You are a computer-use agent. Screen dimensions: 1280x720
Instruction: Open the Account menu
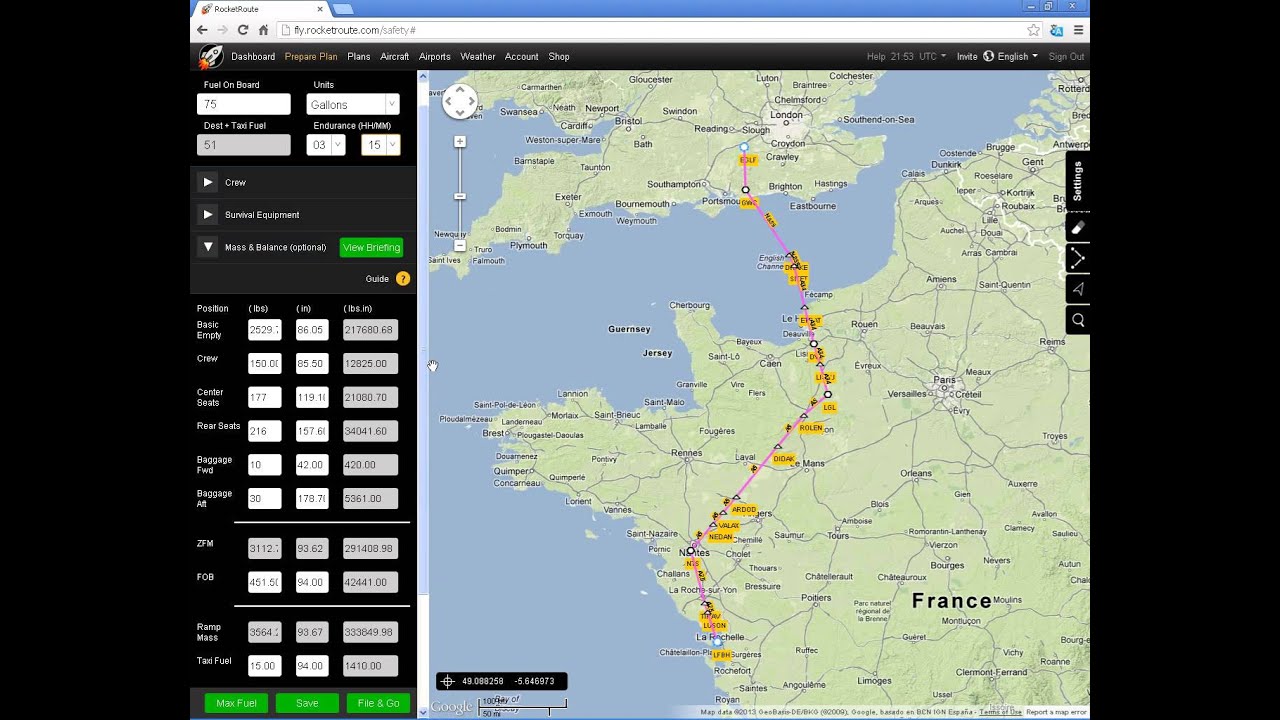pos(521,56)
